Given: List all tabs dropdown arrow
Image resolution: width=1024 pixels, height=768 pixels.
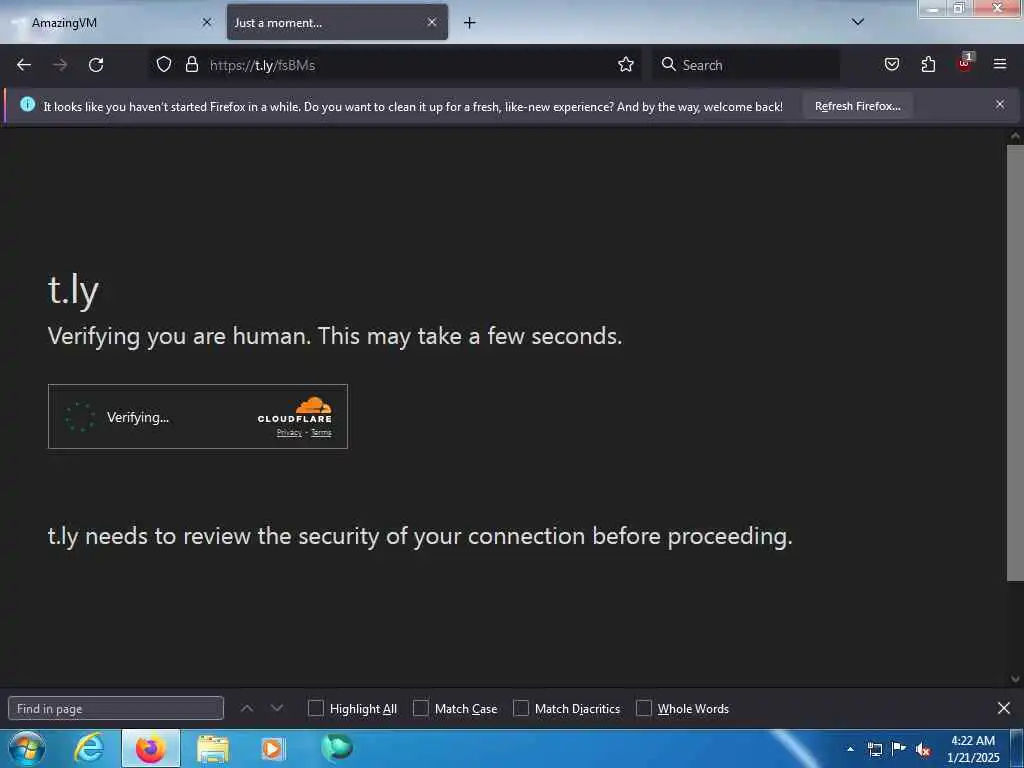Looking at the screenshot, I should tap(857, 22).
